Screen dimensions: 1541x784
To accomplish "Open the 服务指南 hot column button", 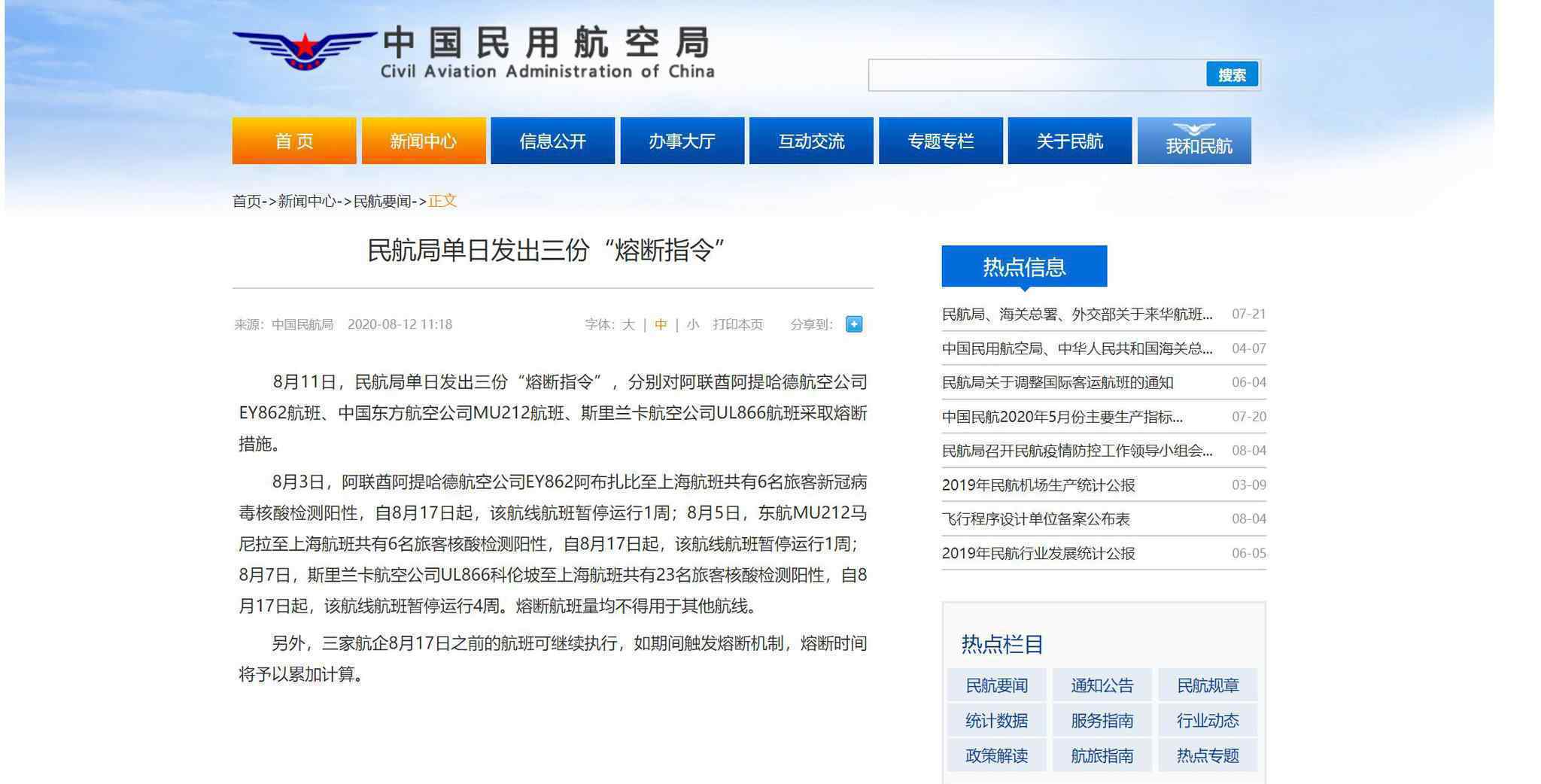I will (x=1102, y=721).
